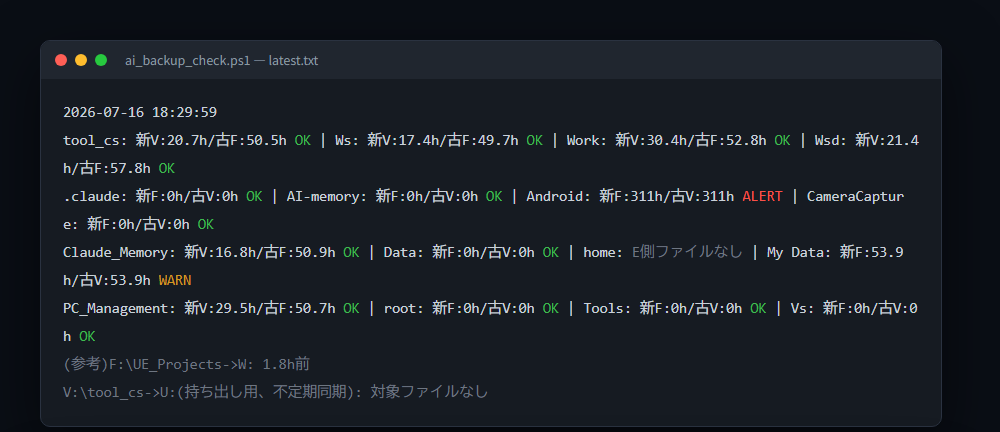
Task: Click the AI-memory: label
Action: click(x=327, y=197)
